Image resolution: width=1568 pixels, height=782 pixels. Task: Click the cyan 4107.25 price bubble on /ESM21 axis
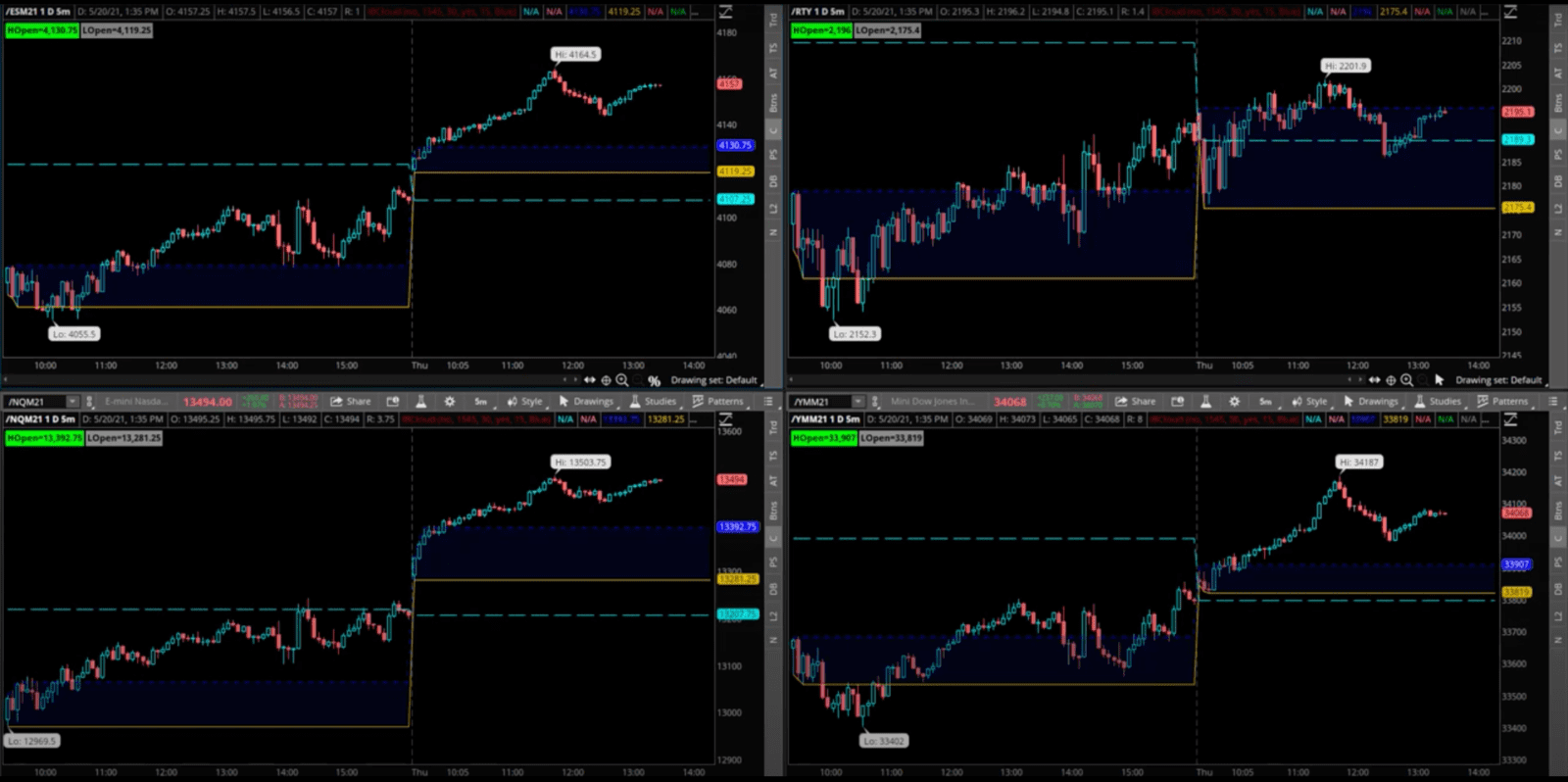(735, 199)
